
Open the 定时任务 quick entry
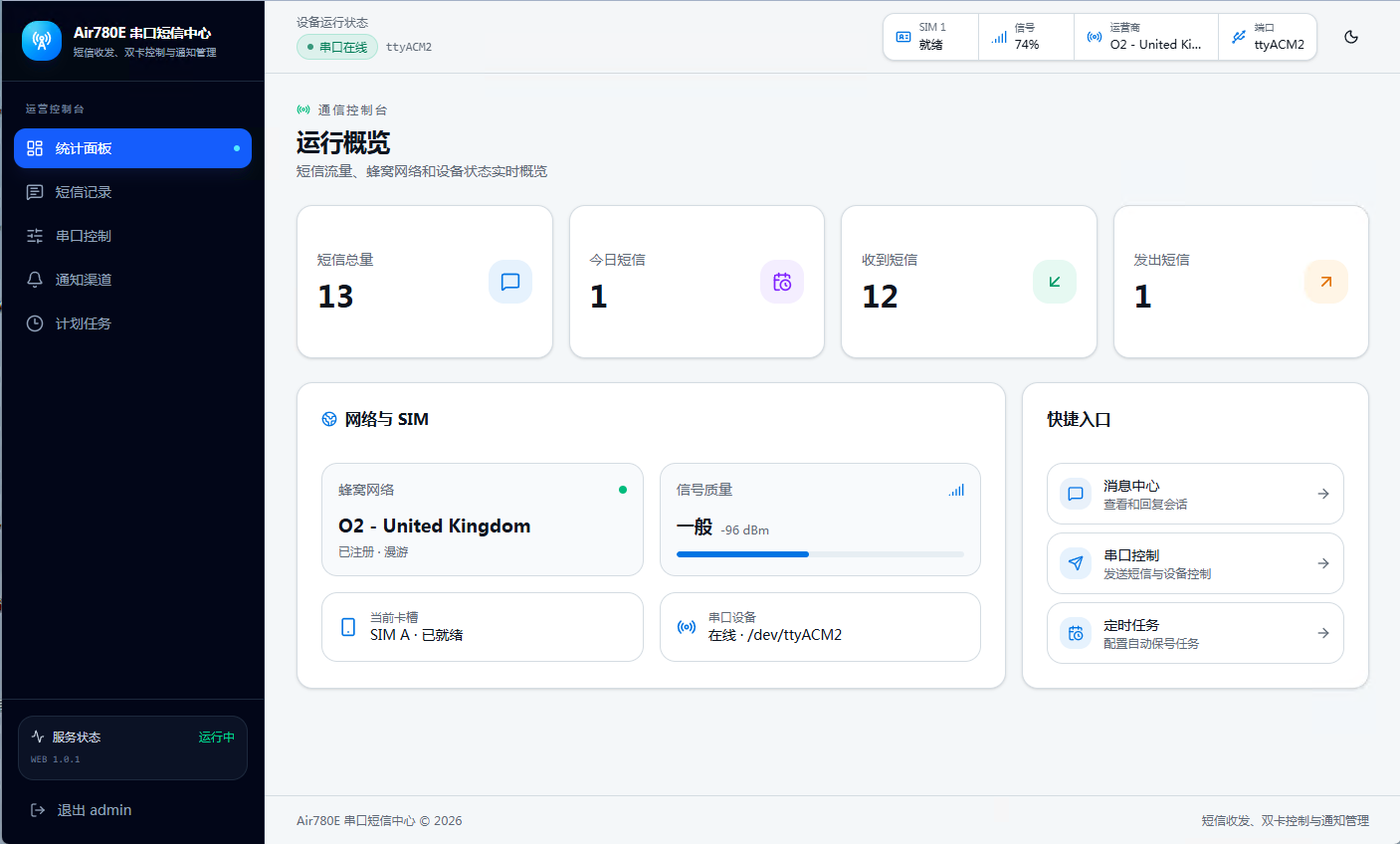tap(1195, 633)
